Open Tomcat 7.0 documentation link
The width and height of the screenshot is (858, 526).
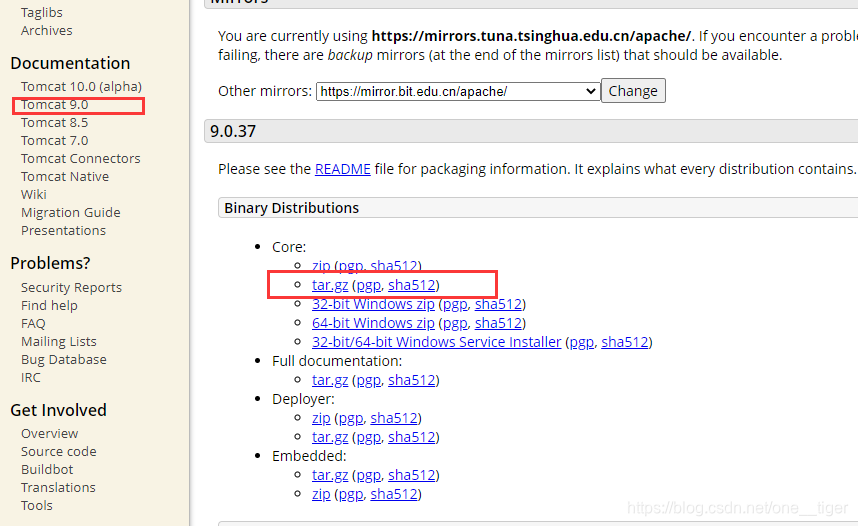point(54,141)
